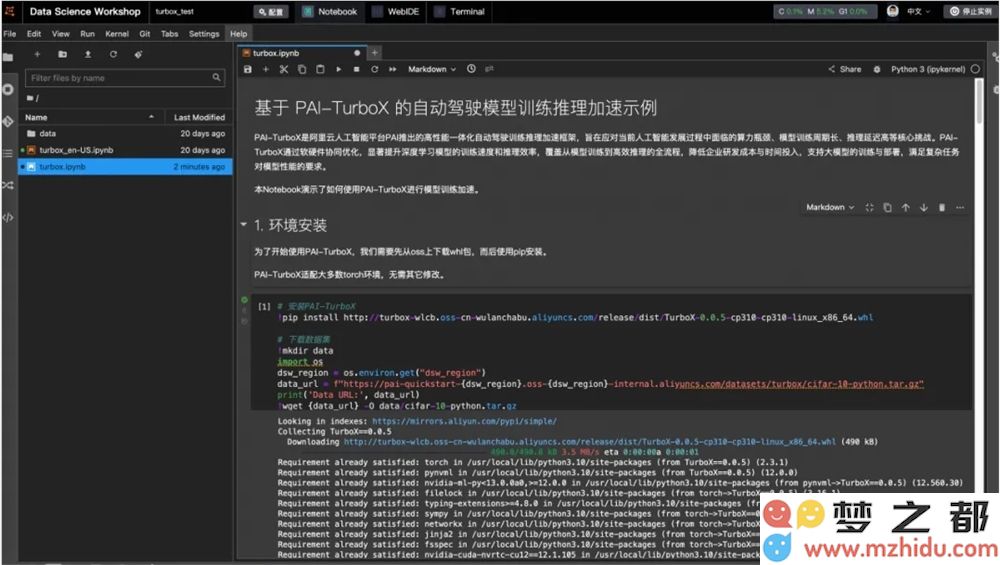
Task: Select turbox_en-US.ipynb in file list
Action: 125,150
